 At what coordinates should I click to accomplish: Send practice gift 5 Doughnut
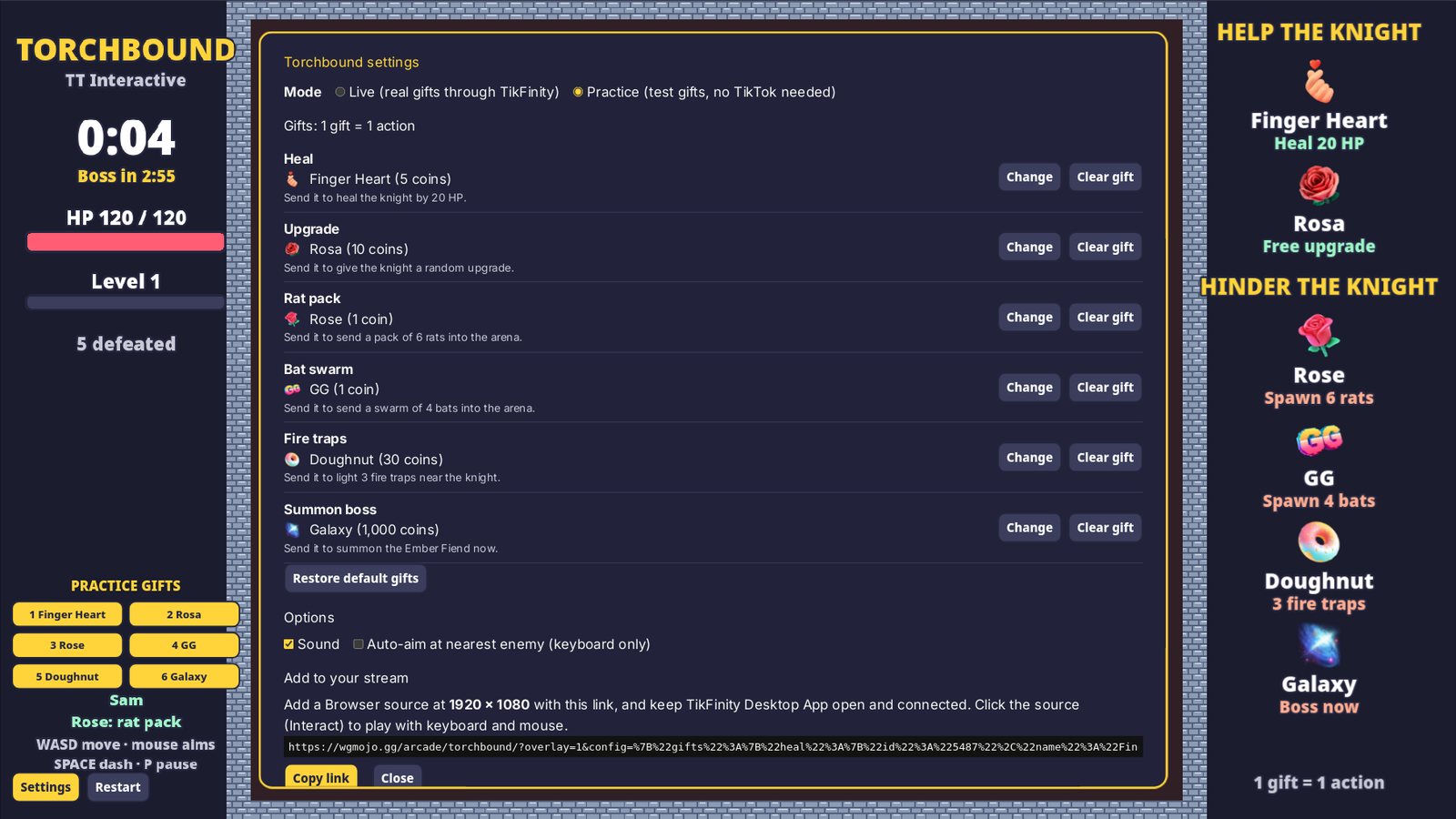pyautogui.click(x=67, y=677)
